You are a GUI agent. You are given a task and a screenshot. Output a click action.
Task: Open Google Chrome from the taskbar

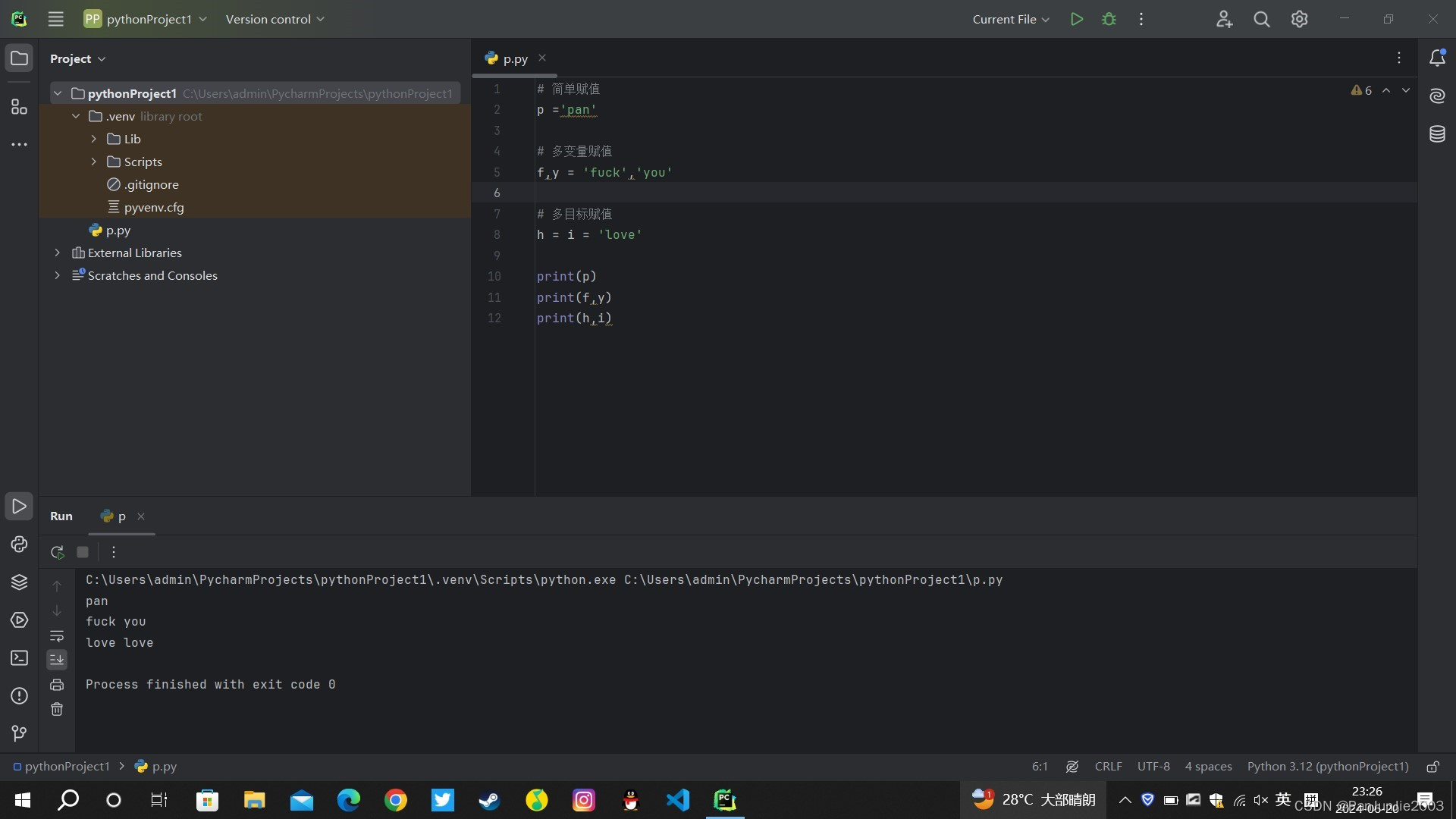click(x=395, y=800)
